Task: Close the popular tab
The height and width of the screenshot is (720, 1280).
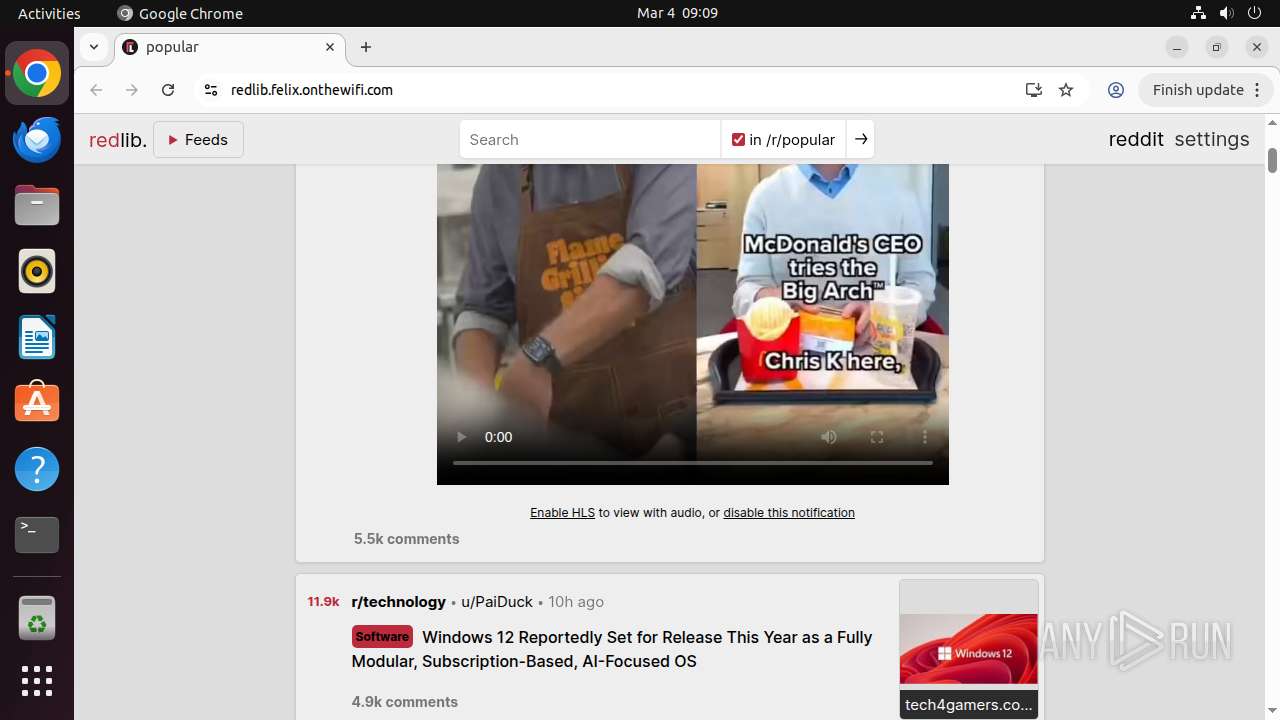Action: coord(330,47)
